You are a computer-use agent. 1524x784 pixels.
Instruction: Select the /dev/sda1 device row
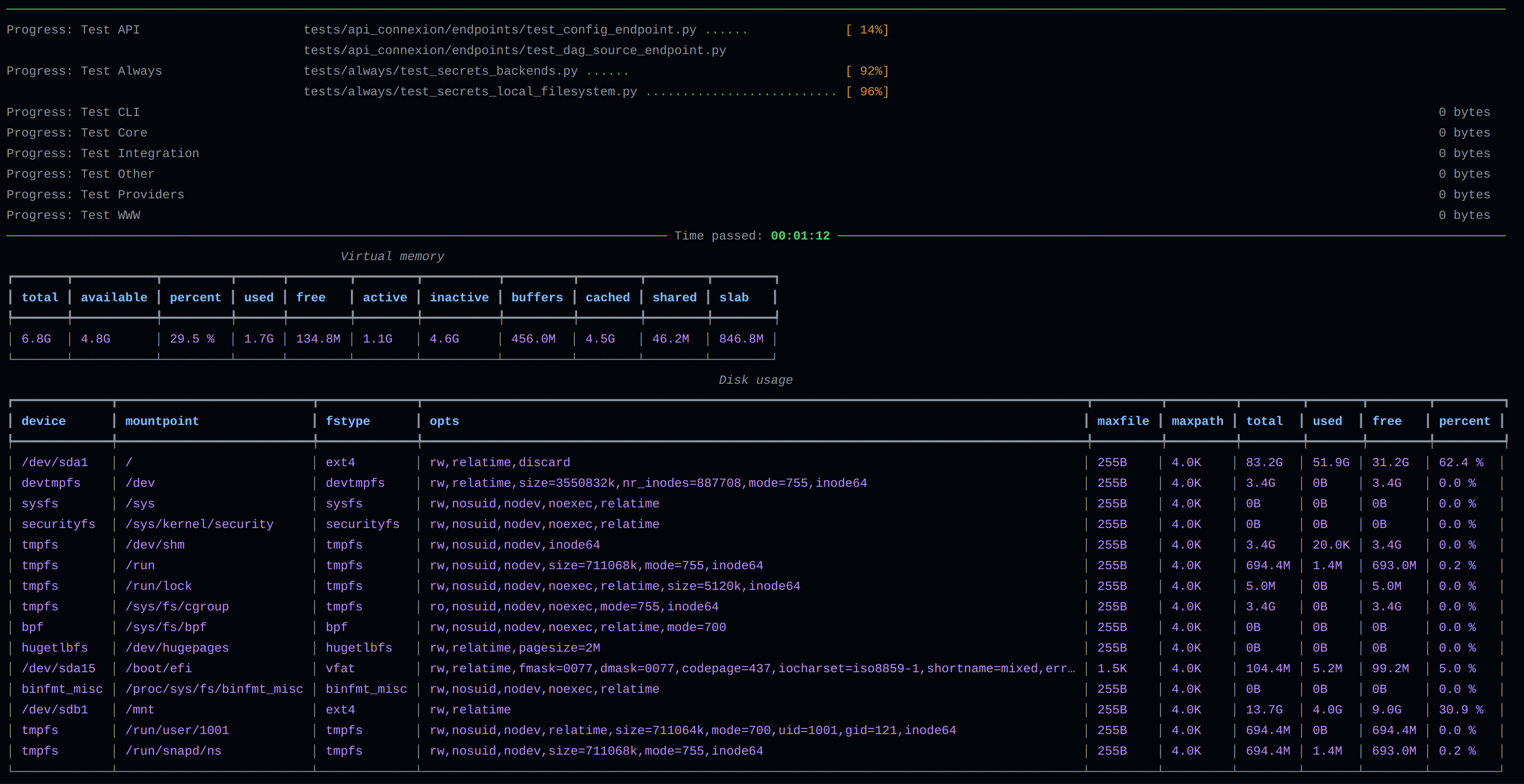(55, 463)
